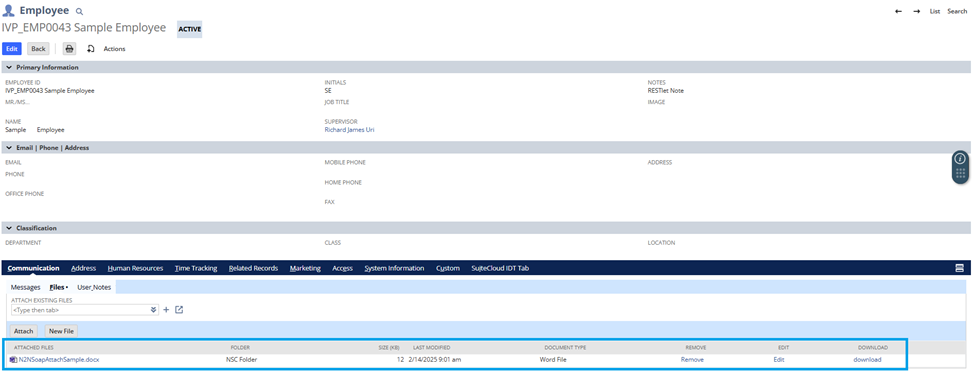Collapse the Primary Information section
Screen dimensions: 973x372
coord(9,67)
